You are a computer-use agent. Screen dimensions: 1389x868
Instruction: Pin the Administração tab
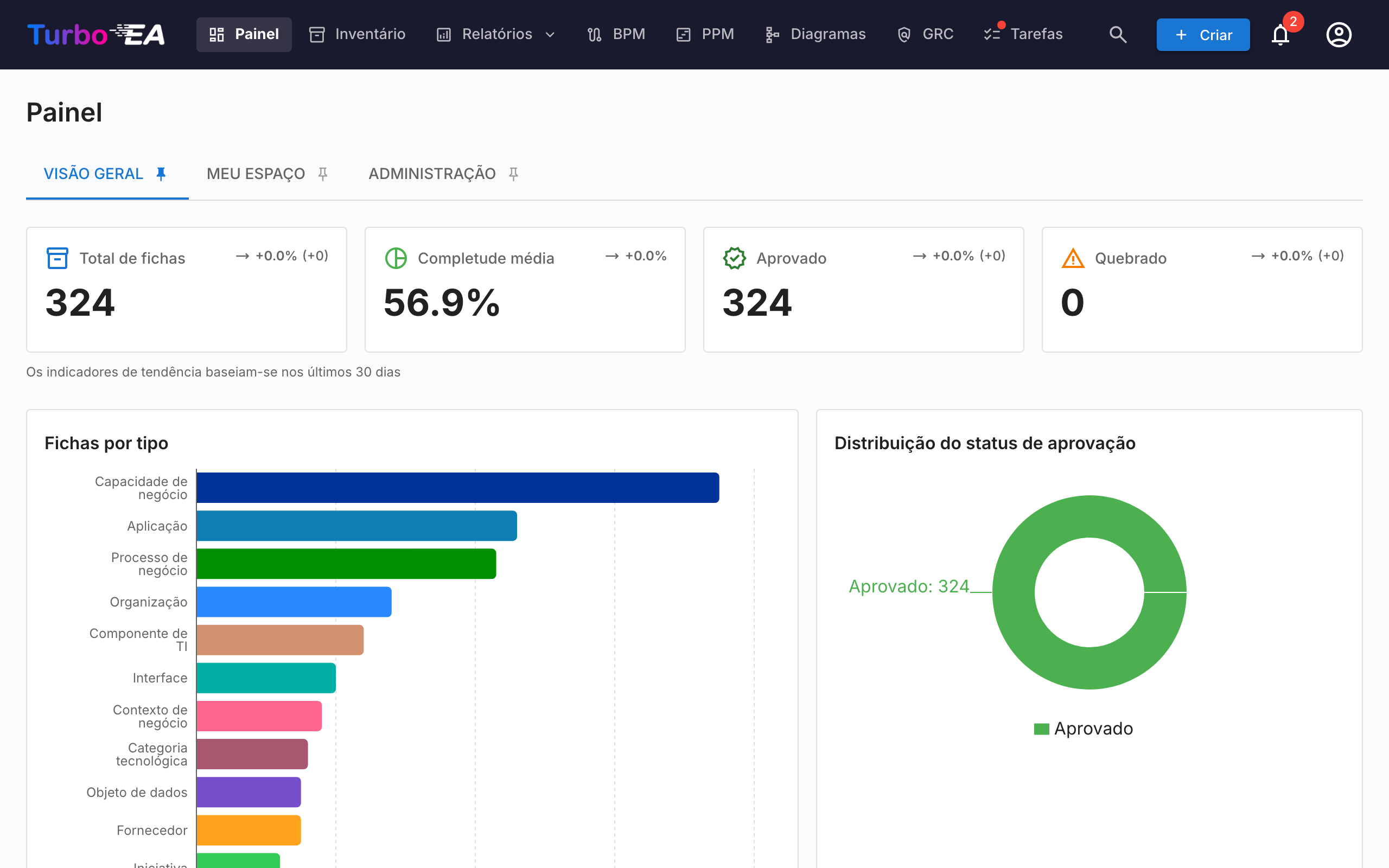(x=514, y=174)
